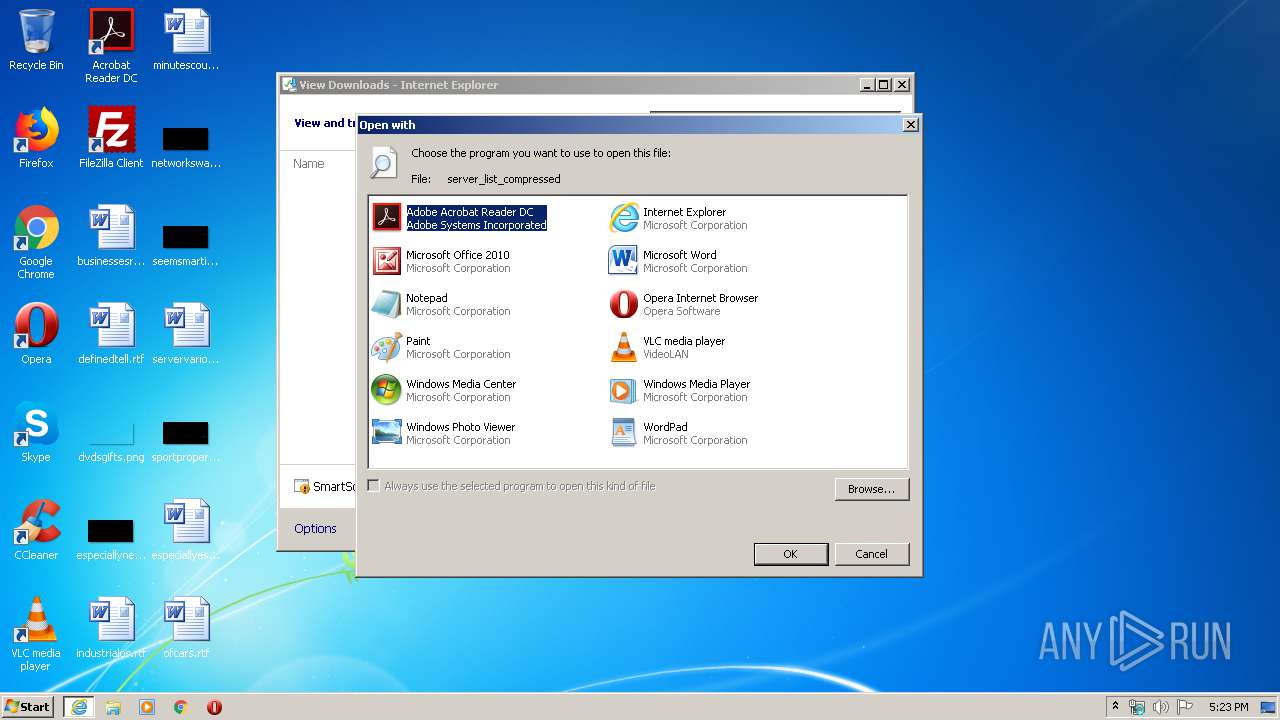Click SmartScreen icon in View Downloads window
Viewport: 1280px width, 720px height.
[x=302, y=486]
